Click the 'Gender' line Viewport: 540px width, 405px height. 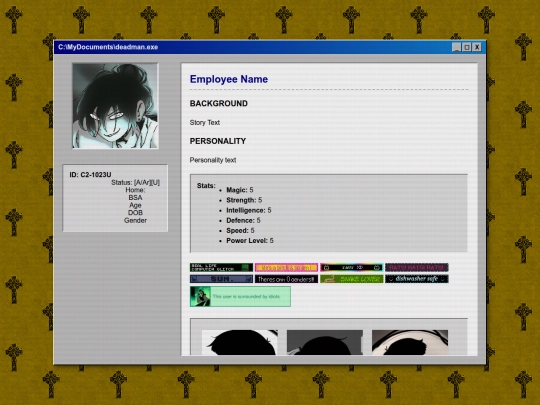pyautogui.click(x=135, y=220)
